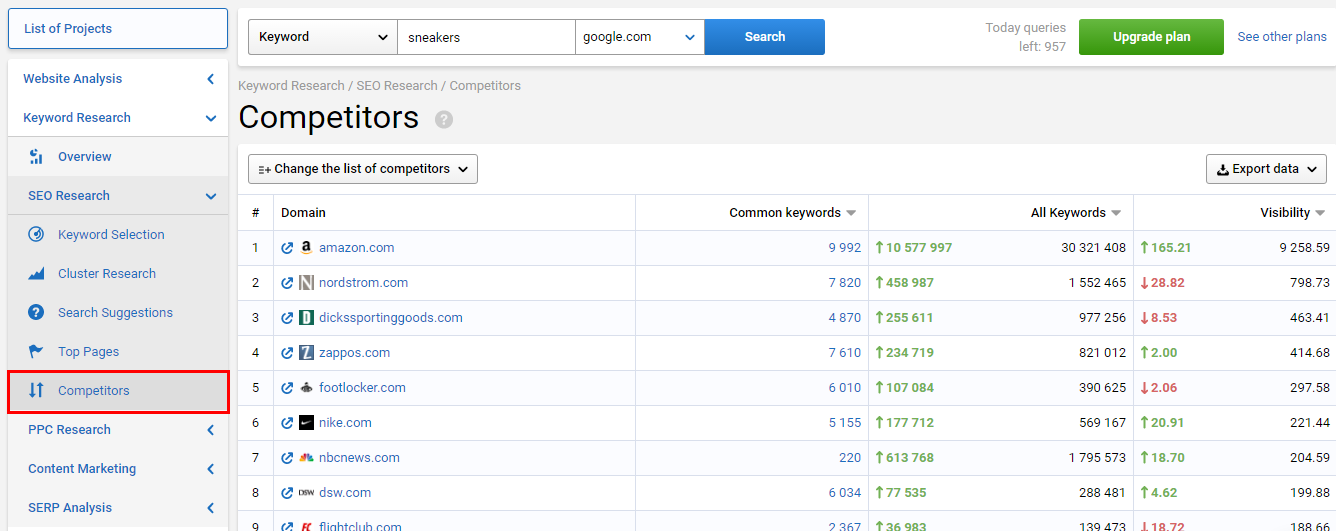
Task: Click visibility value 9 258.59
Action: point(1304,248)
